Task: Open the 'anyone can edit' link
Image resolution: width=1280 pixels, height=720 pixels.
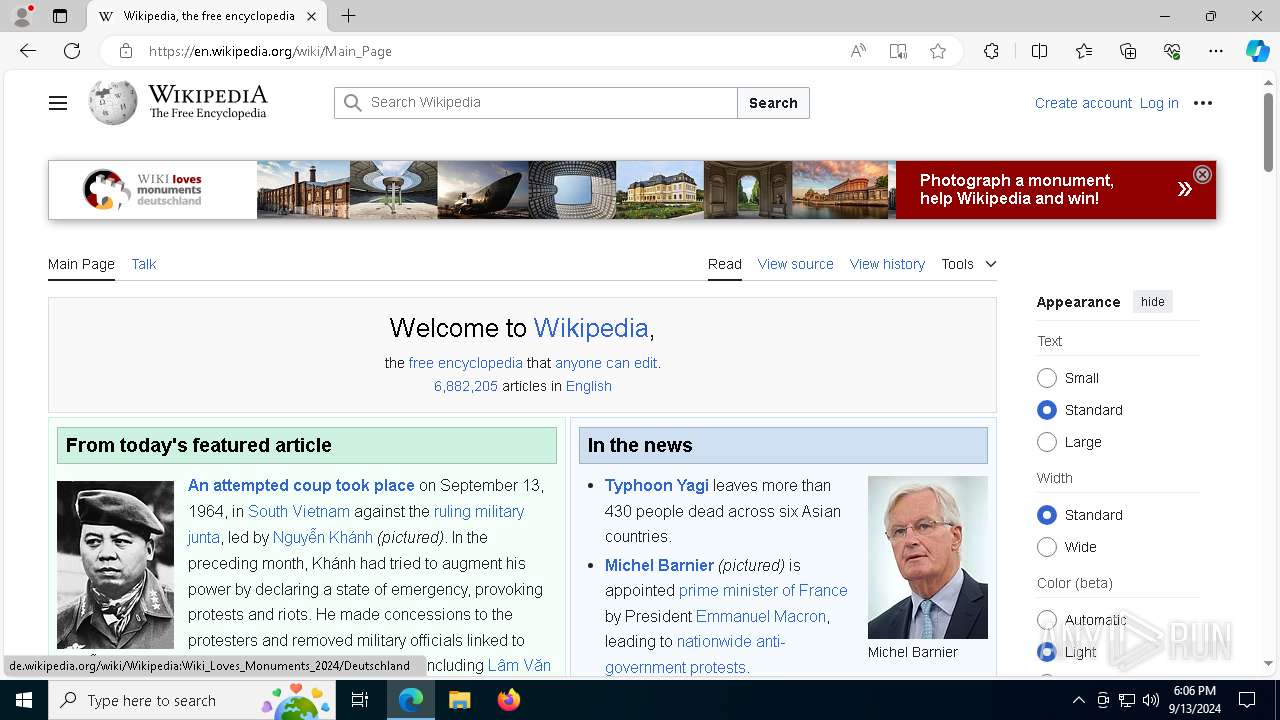Action: coord(606,363)
